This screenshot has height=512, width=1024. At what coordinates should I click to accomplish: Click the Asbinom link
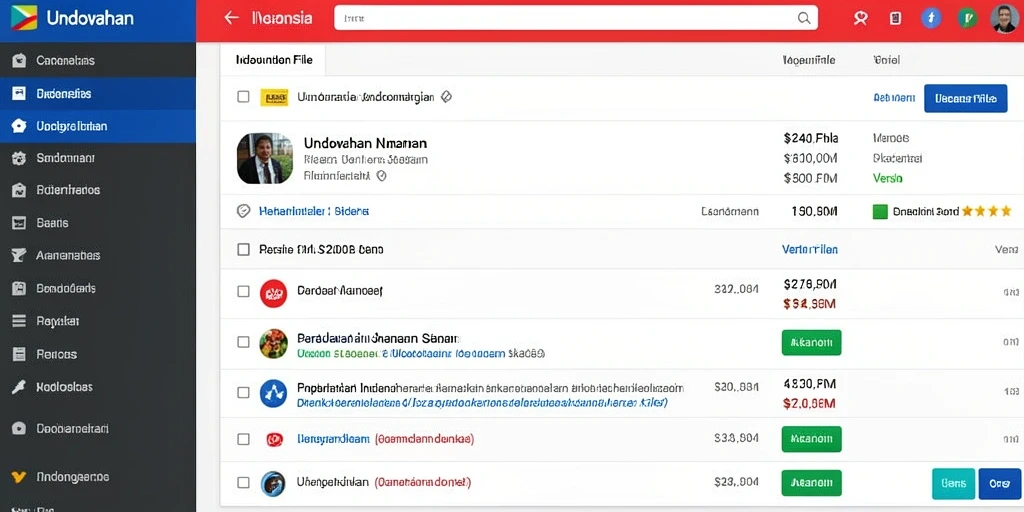[x=894, y=98]
